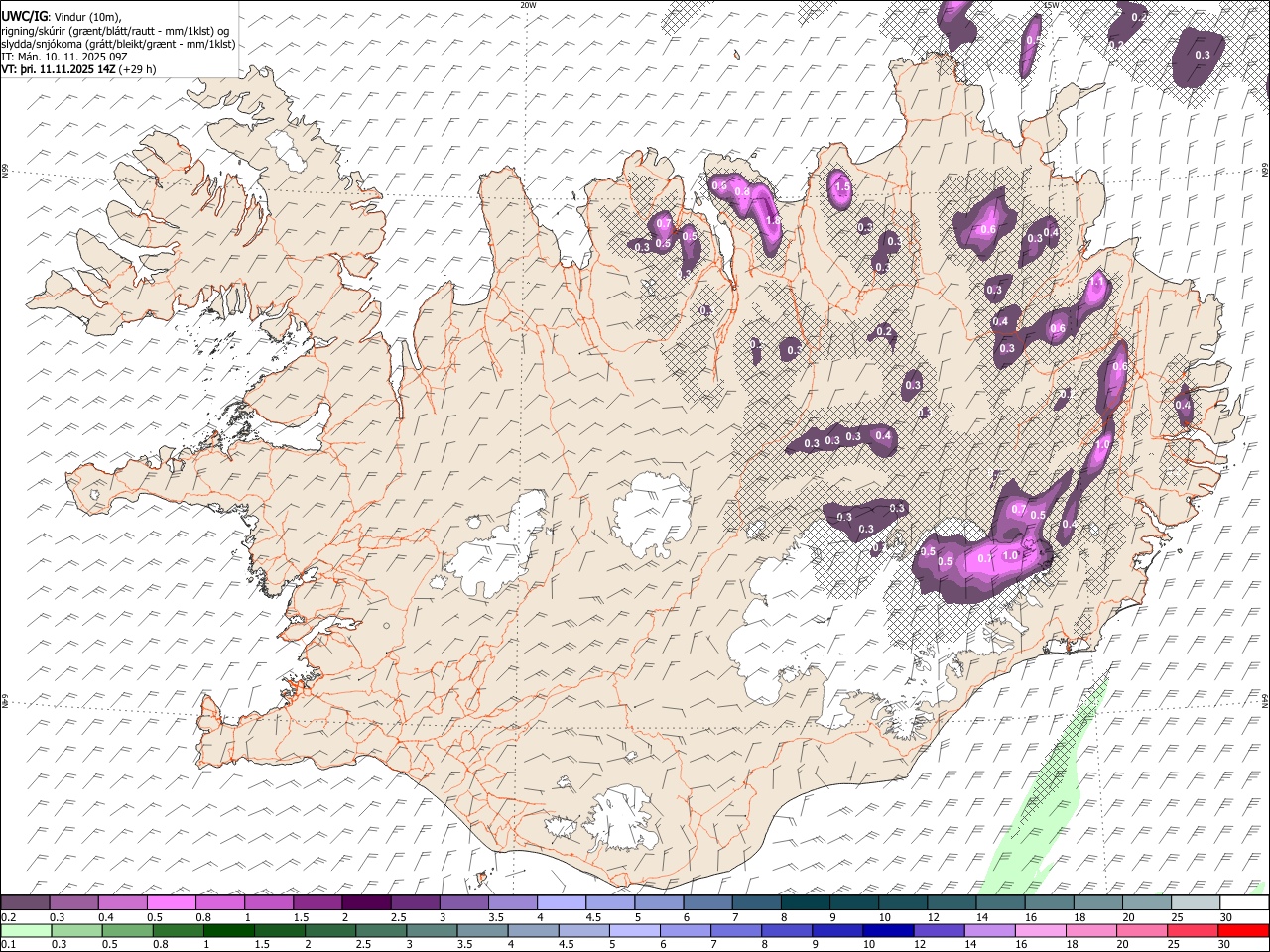Pick bottom-row legend swatch between 0.1 and 0.3
Screen dimensions: 1270x952
click(x=26, y=931)
